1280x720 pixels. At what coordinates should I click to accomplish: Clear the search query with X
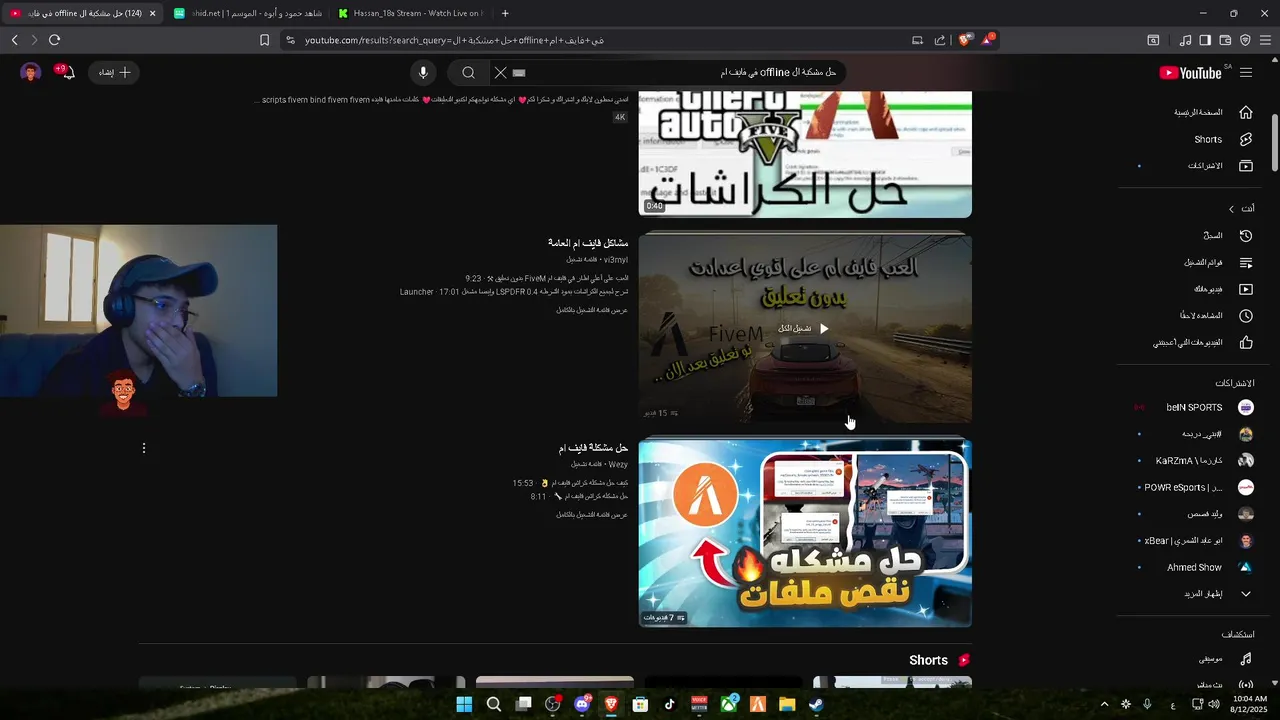[500, 73]
